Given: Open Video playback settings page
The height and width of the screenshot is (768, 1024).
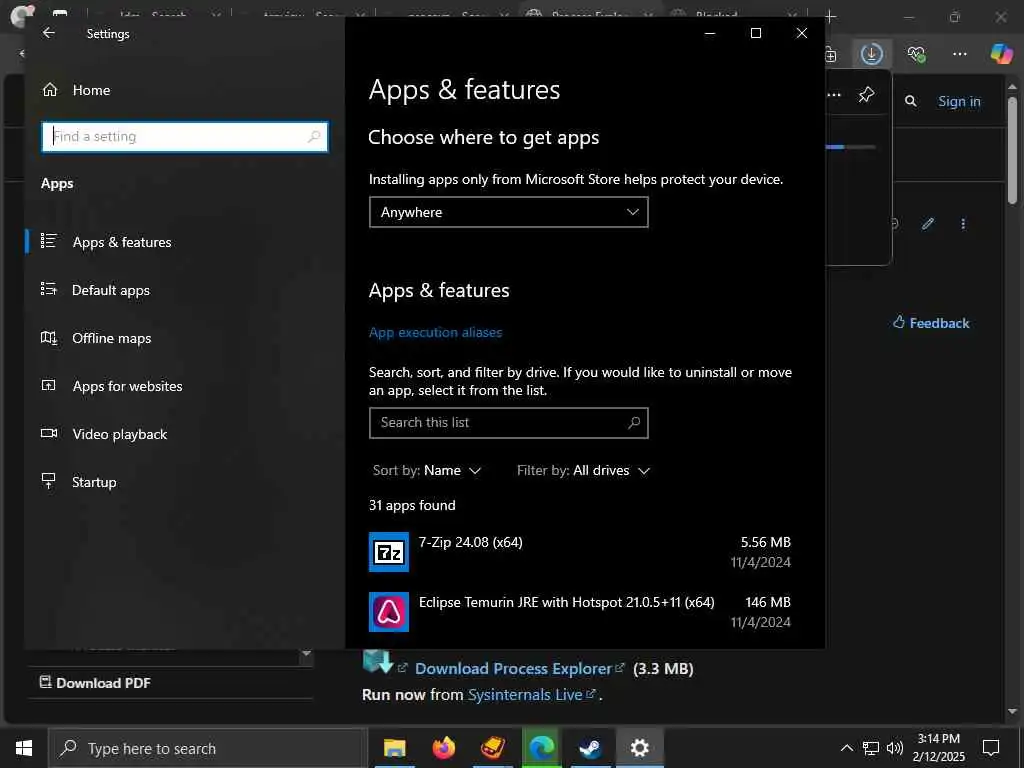Looking at the screenshot, I should tap(120, 434).
